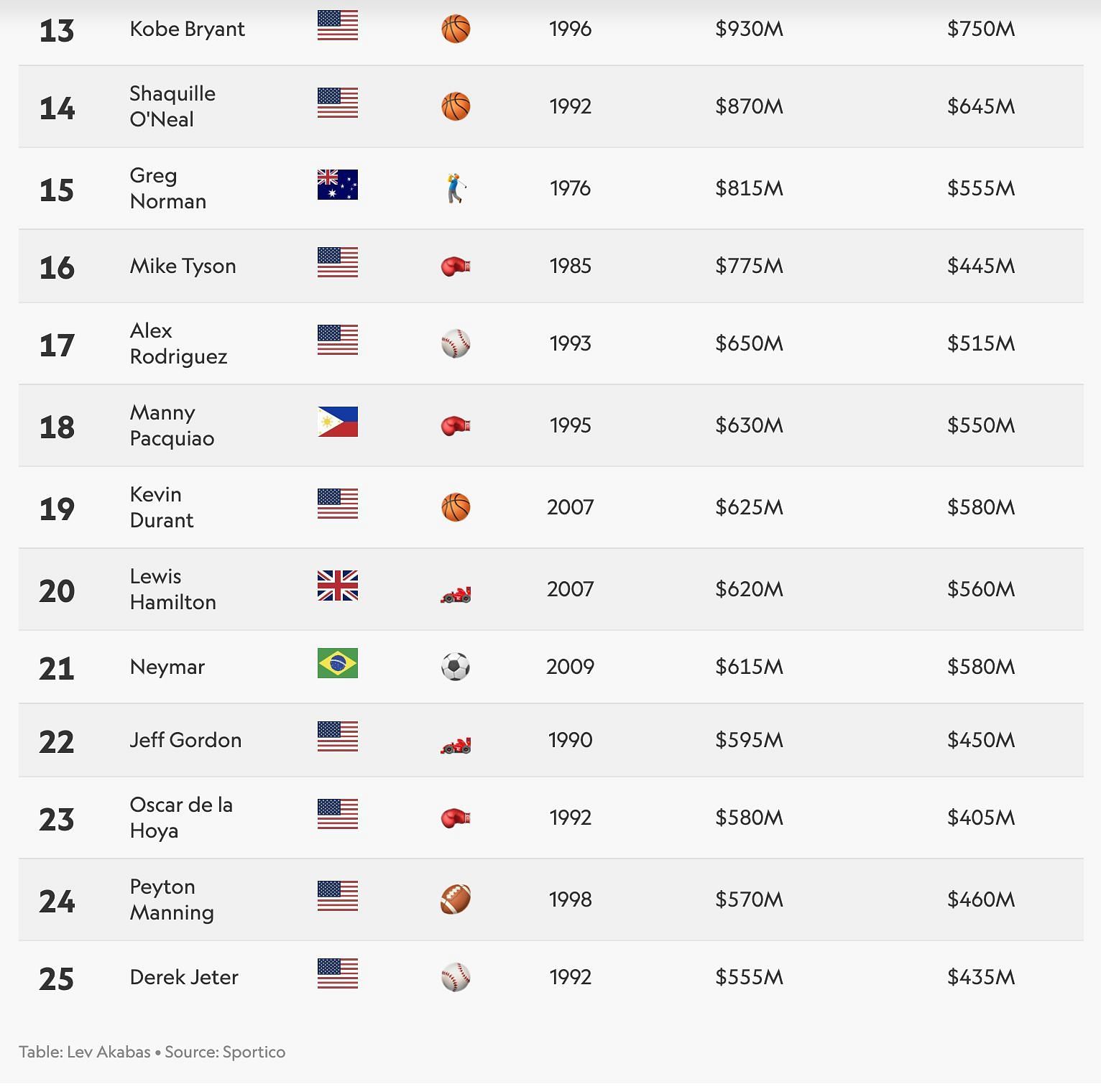Image resolution: width=1101 pixels, height=1092 pixels.
Task: Click the basketball icon for Kobe Bryant
Action: pyautogui.click(x=456, y=29)
